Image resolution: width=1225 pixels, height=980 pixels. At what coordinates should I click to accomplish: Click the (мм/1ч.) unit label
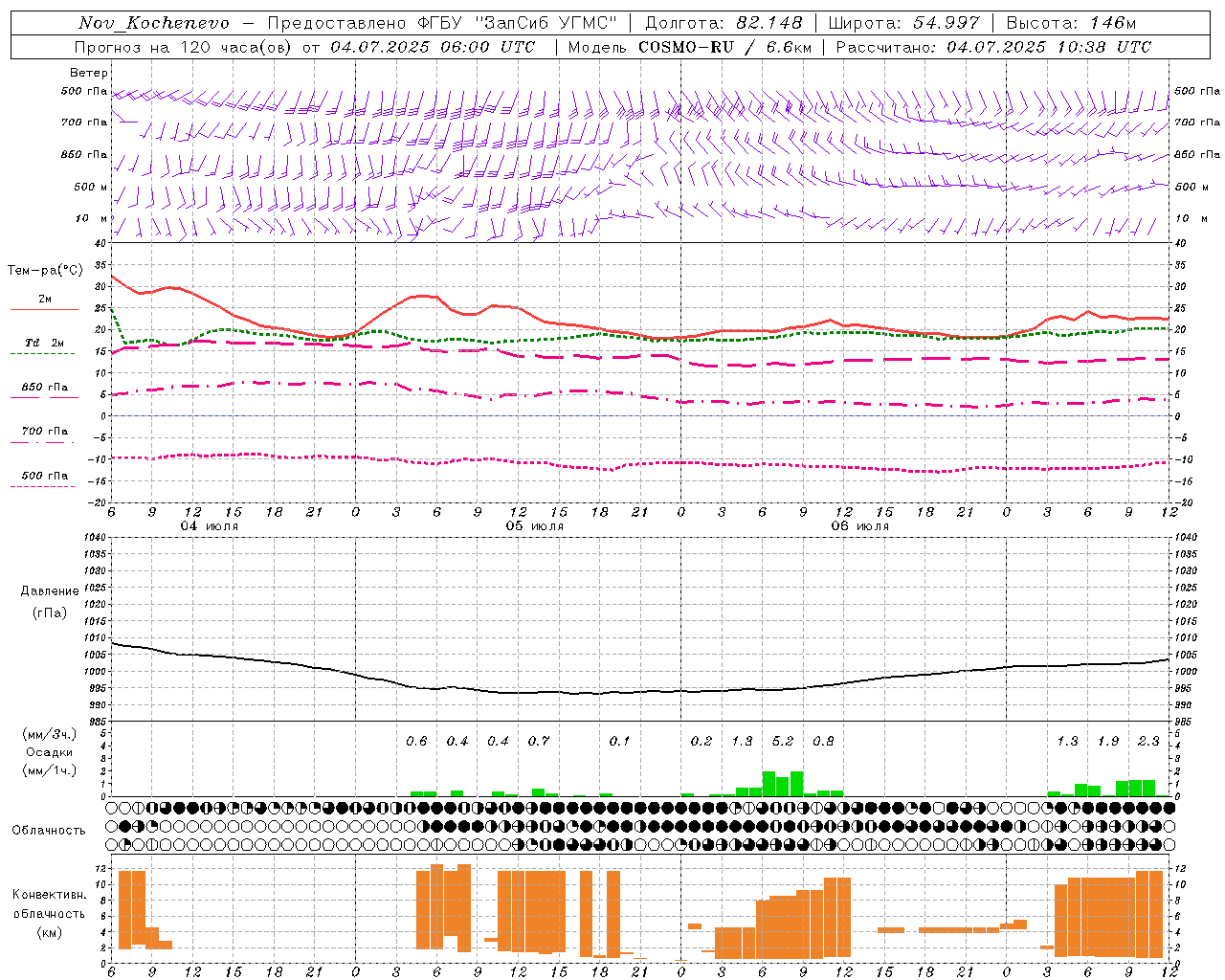click(50, 770)
